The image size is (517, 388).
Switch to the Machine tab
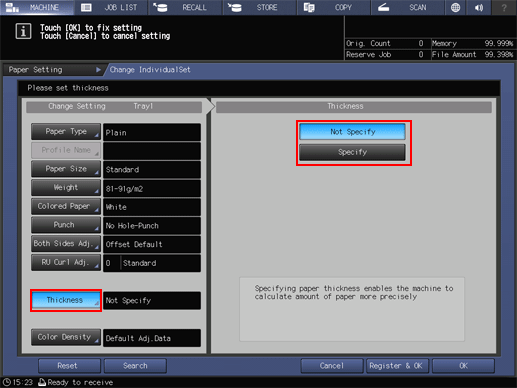[37, 7]
